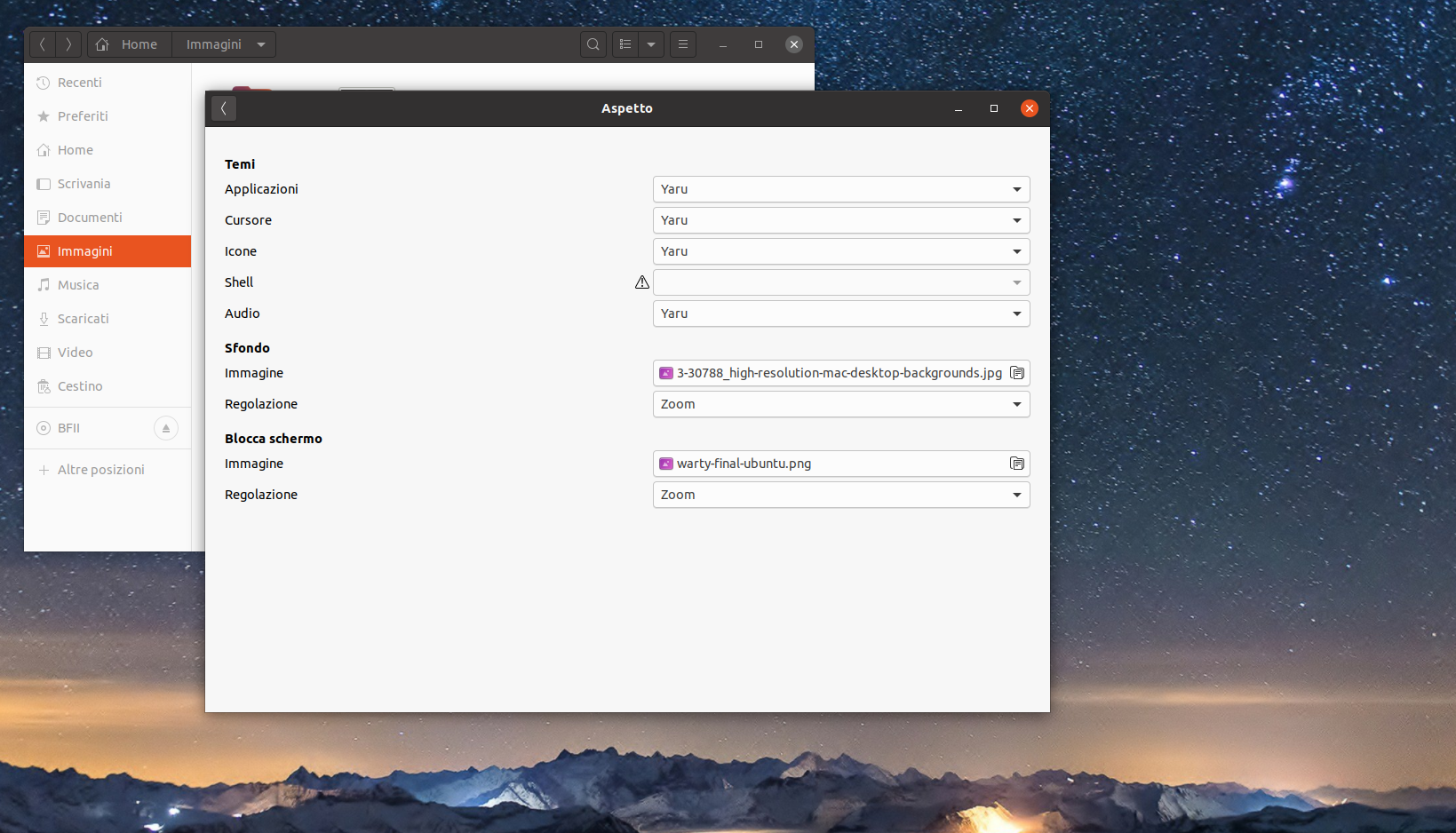This screenshot has height=833, width=1456.
Task: Open the Sfondo Regolazione Zoom dropdown
Action: pos(841,404)
